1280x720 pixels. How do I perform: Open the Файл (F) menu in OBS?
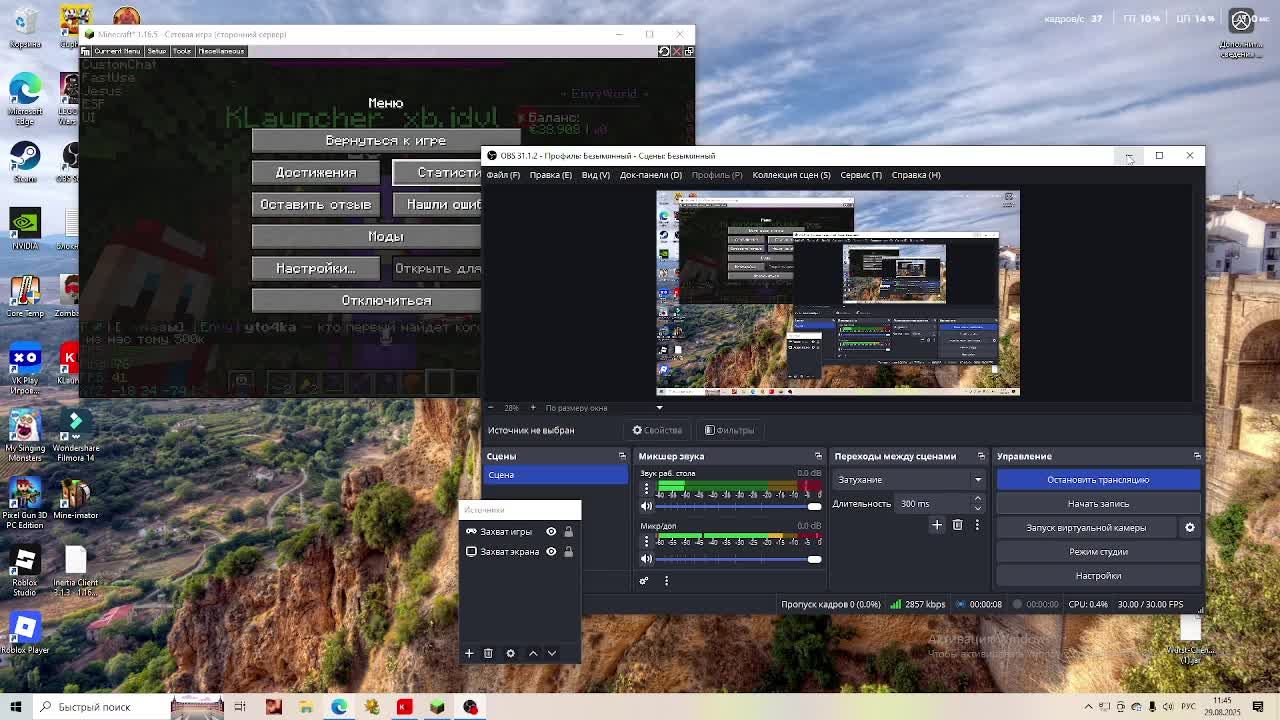pyautogui.click(x=503, y=175)
